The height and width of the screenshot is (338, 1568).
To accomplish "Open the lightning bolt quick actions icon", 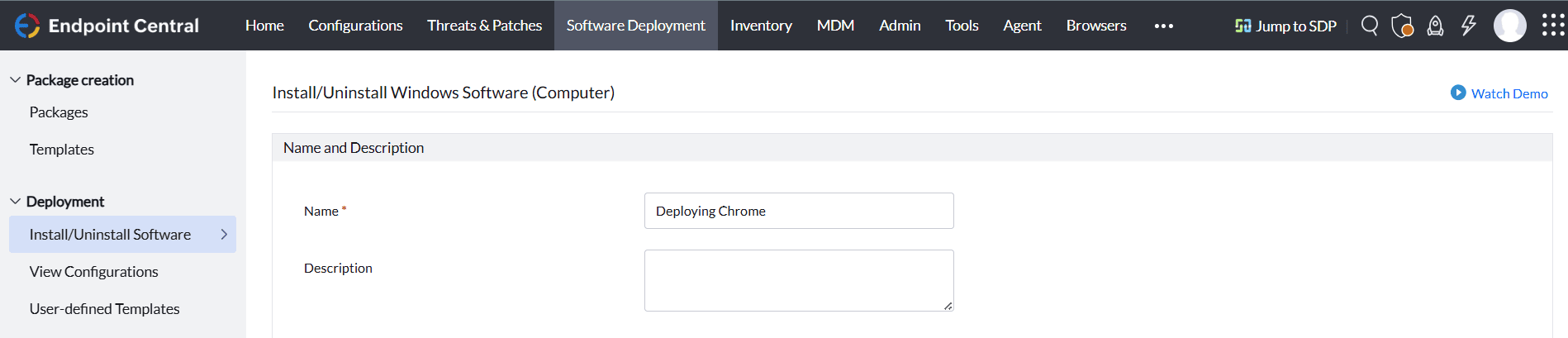I will pos(1468,26).
